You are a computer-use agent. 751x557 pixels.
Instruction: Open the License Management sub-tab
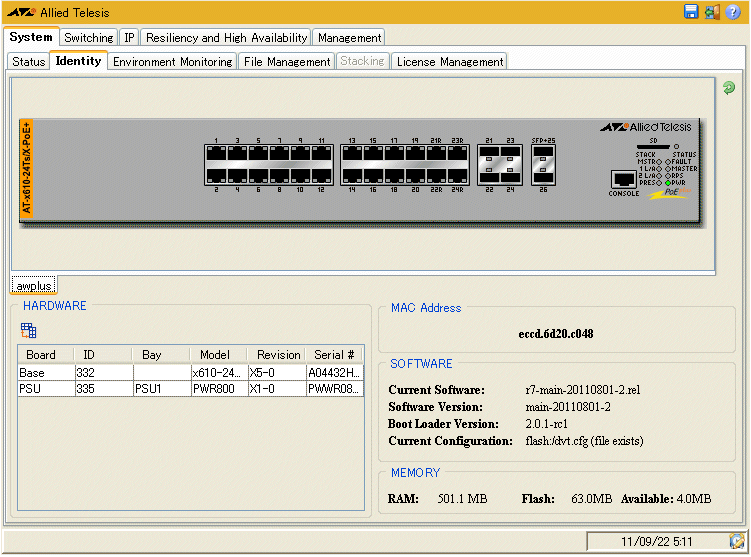pos(450,62)
